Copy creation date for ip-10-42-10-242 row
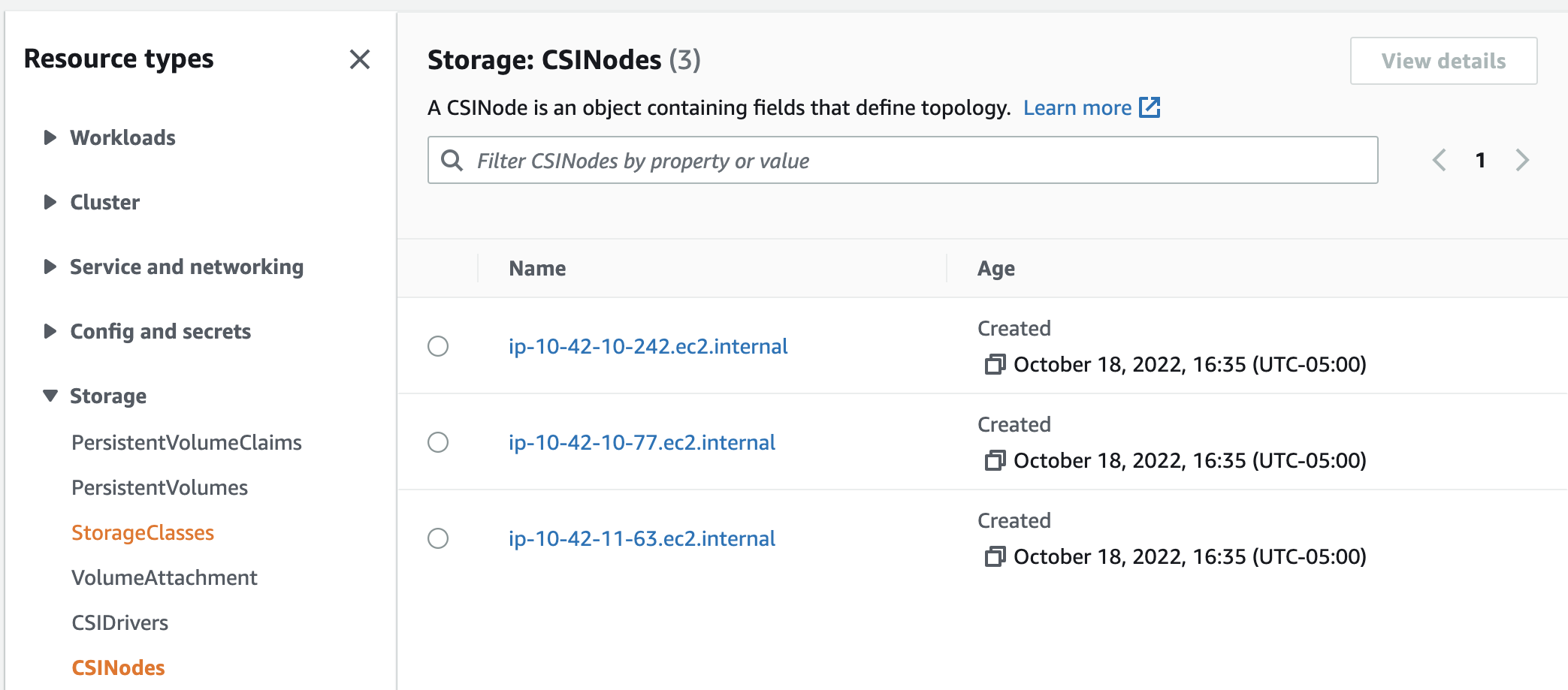The image size is (1568, 690). pos(995,364)
